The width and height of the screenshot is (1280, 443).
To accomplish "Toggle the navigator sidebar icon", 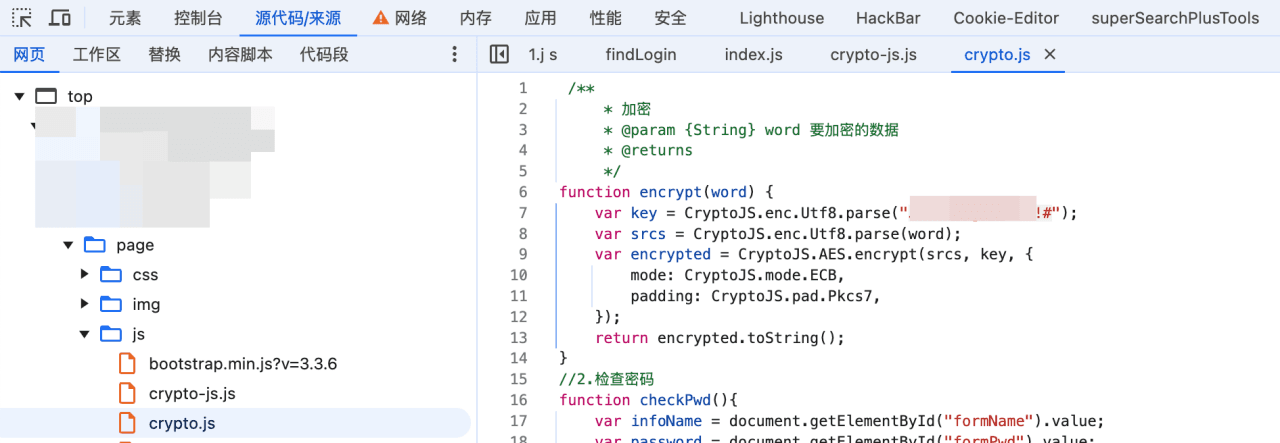I will [x=499, y=54].
